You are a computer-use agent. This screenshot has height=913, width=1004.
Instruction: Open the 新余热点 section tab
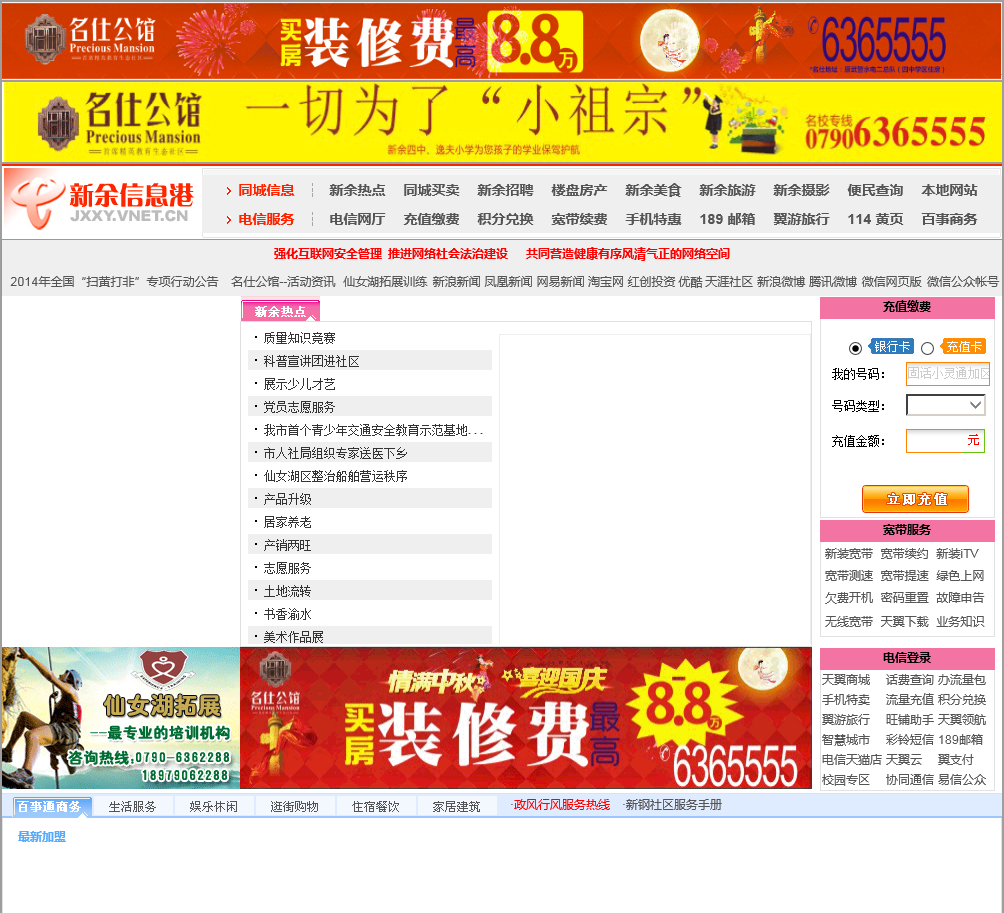tap(280, 311)
